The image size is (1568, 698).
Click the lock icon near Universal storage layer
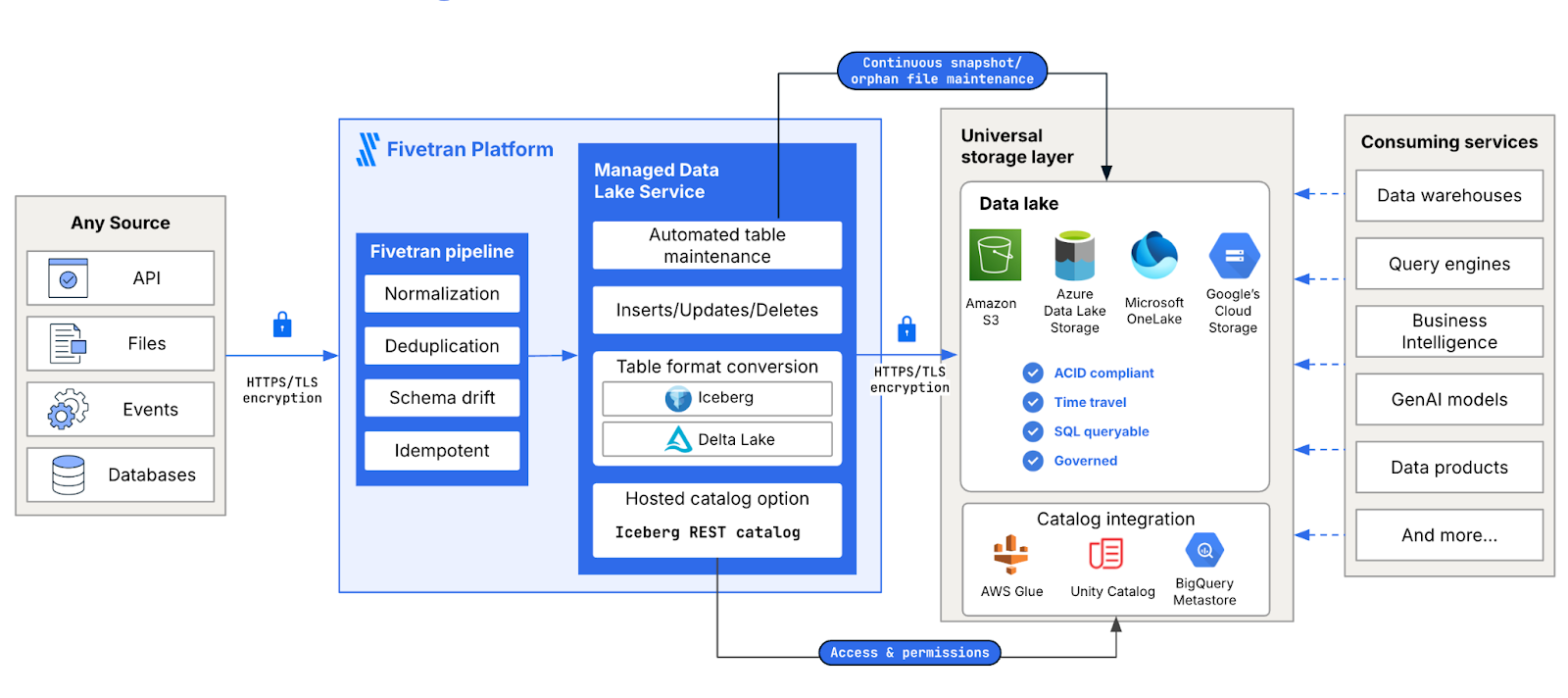(x=906, y=328)
